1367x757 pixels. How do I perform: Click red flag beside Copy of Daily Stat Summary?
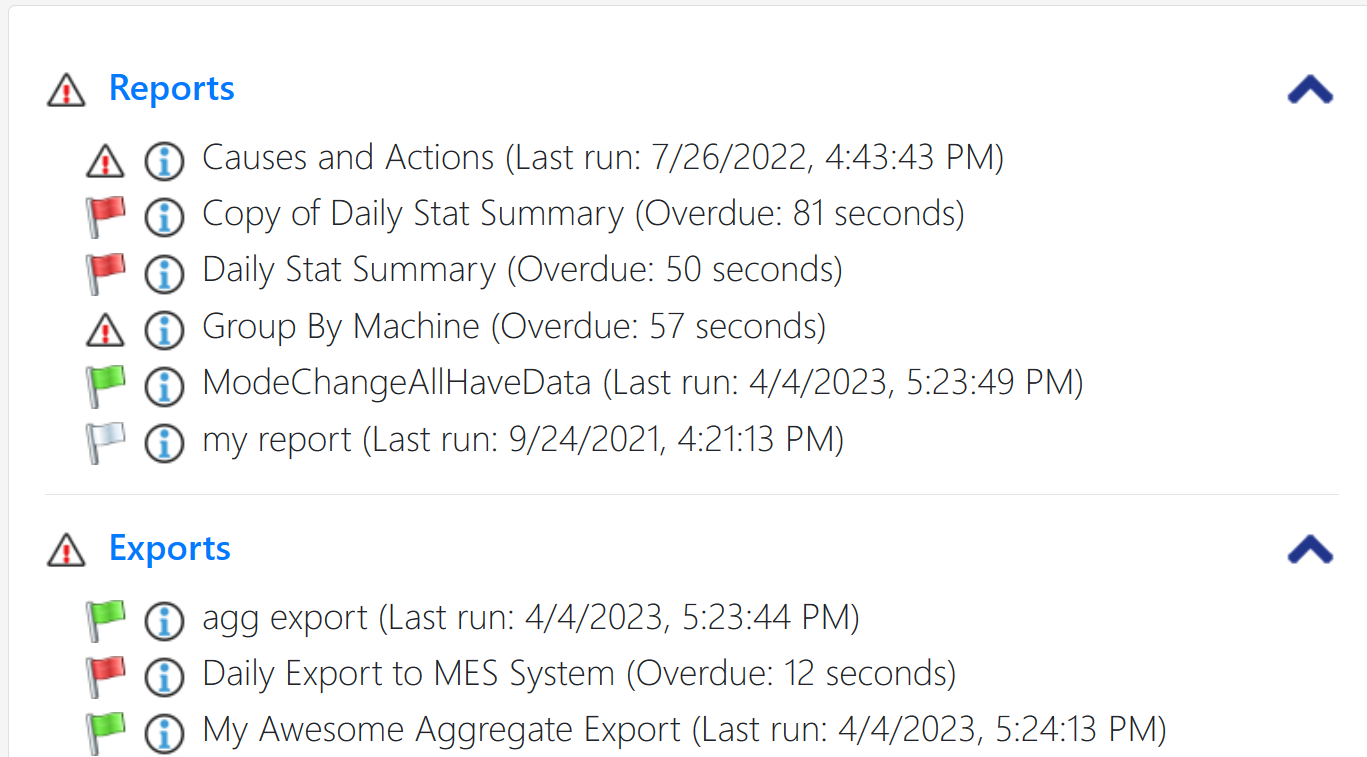[105, 216]
